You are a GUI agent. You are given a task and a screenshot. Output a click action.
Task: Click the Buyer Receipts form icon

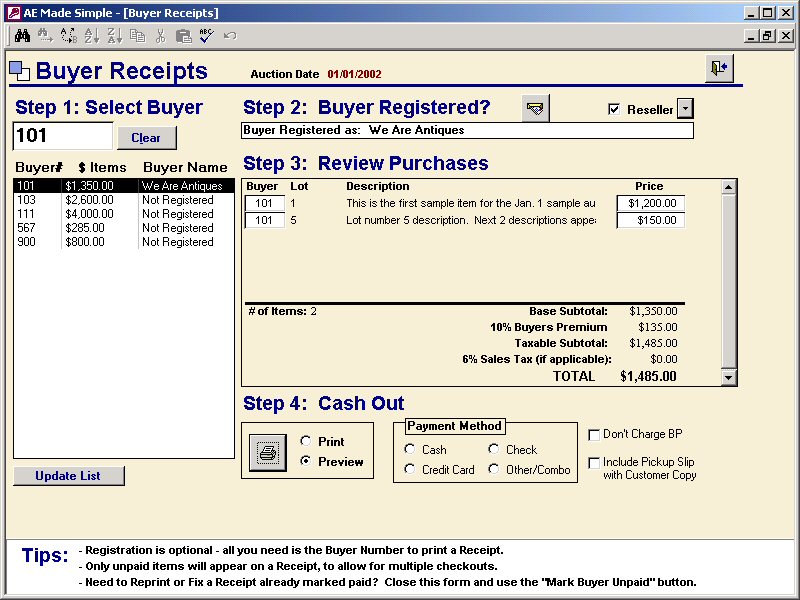20,71
